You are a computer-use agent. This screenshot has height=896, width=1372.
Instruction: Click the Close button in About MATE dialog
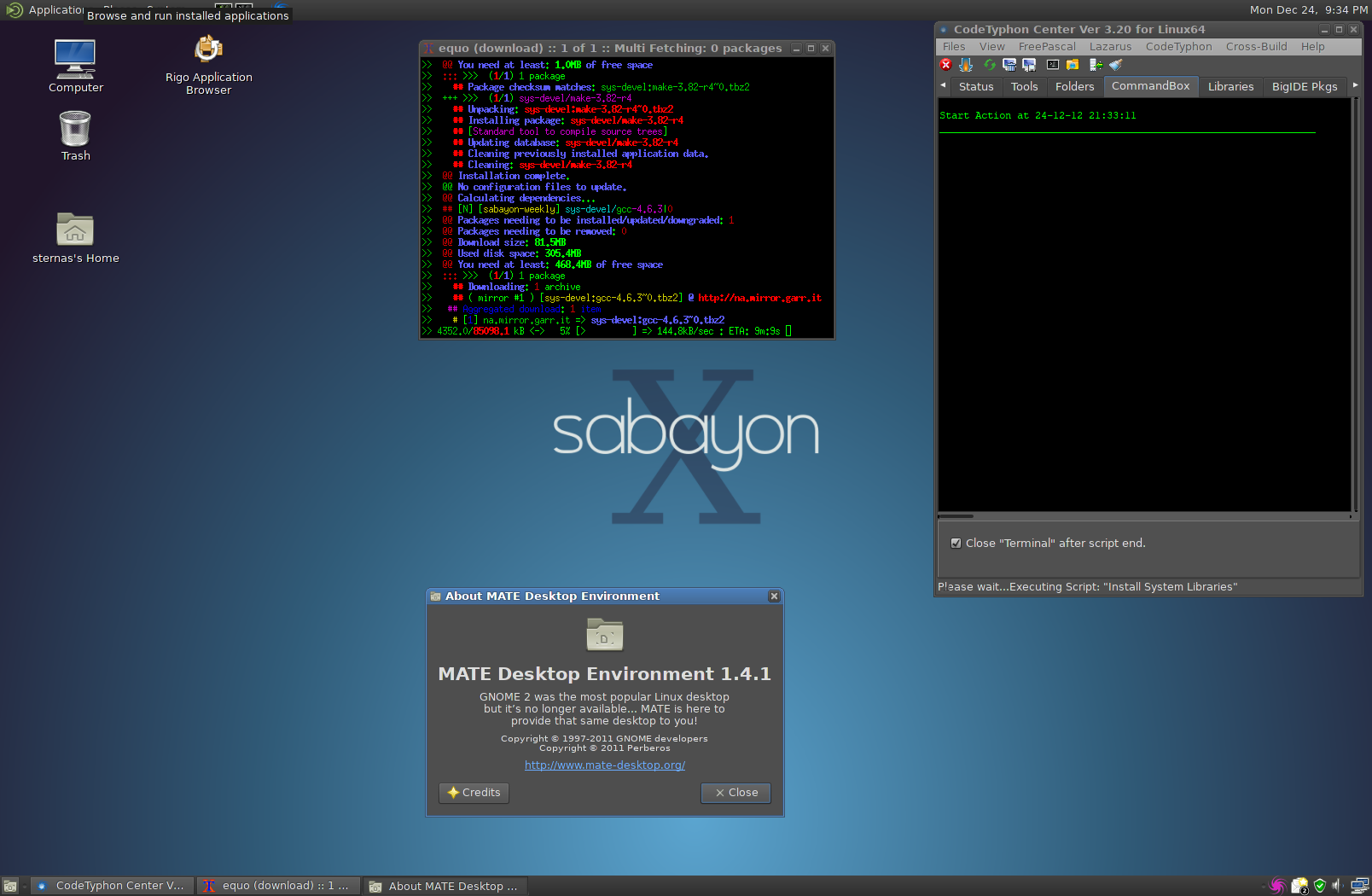click(735, 793)
